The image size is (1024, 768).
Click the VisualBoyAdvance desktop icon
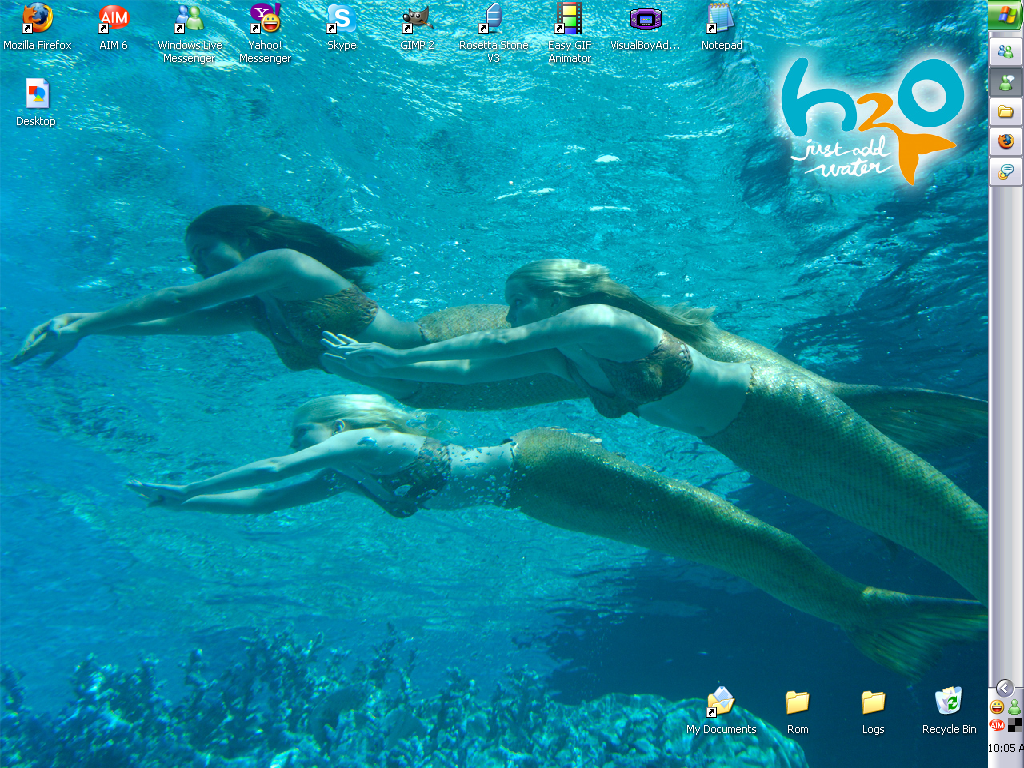(x=645, y=27)
